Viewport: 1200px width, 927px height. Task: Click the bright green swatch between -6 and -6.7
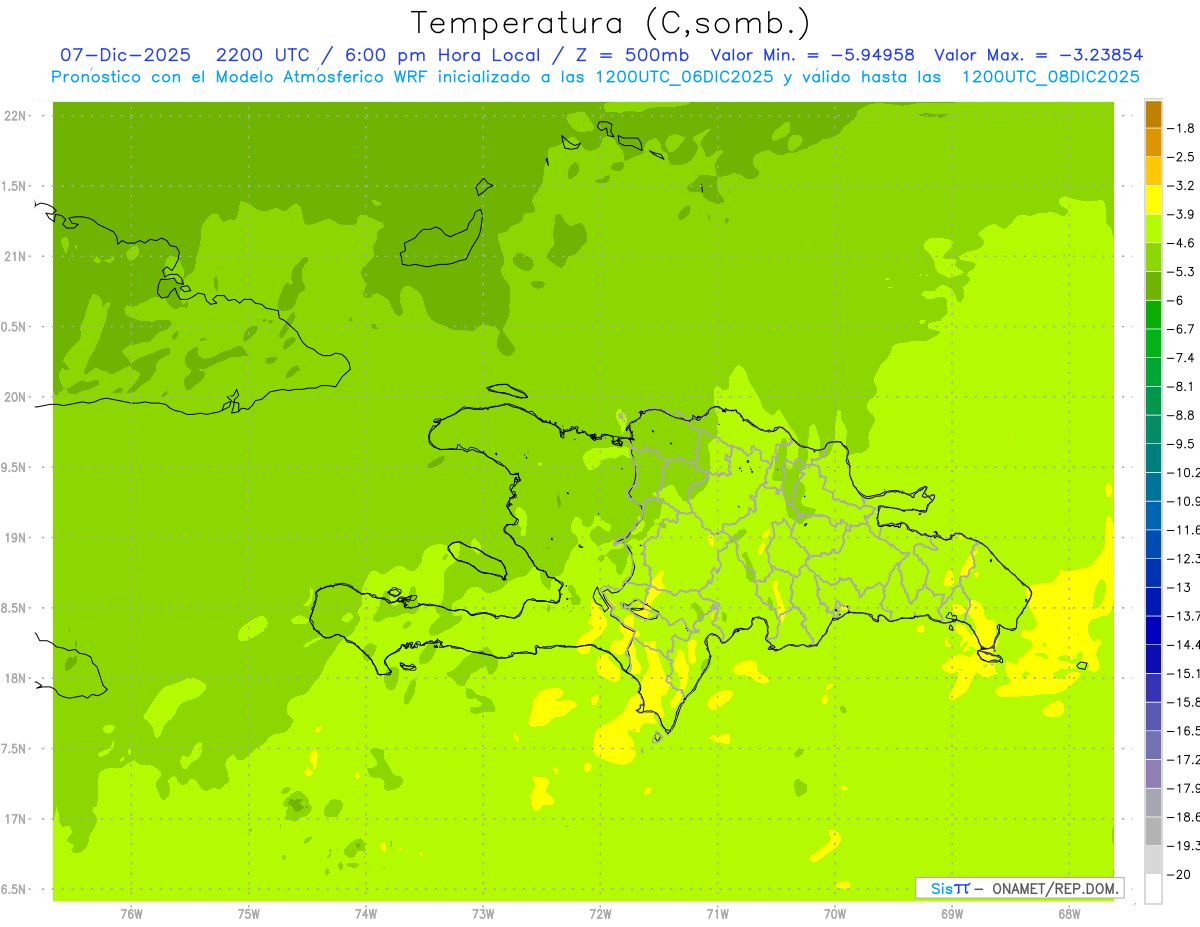1153,315
